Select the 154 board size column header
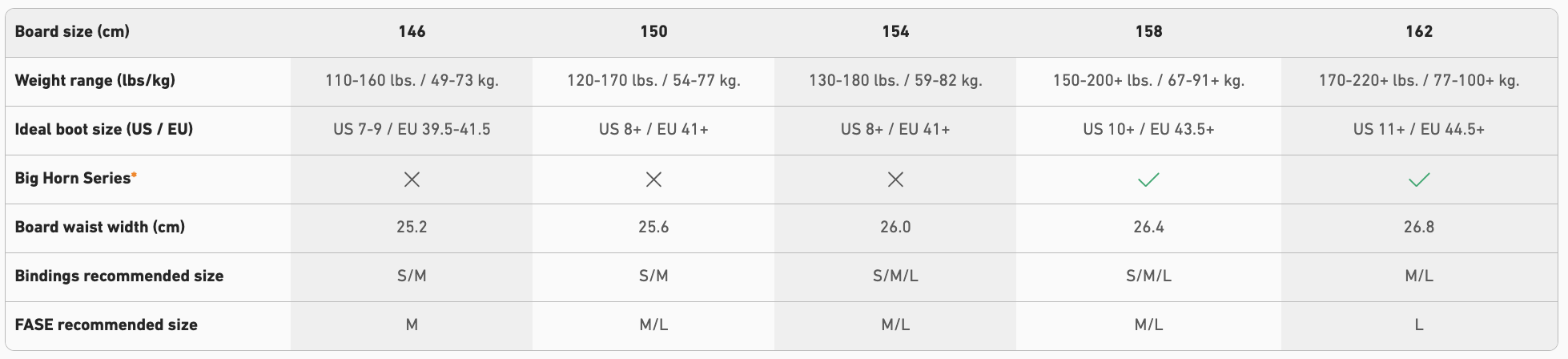Screen dimensions: 1568x359 click(x=895, y=31)
